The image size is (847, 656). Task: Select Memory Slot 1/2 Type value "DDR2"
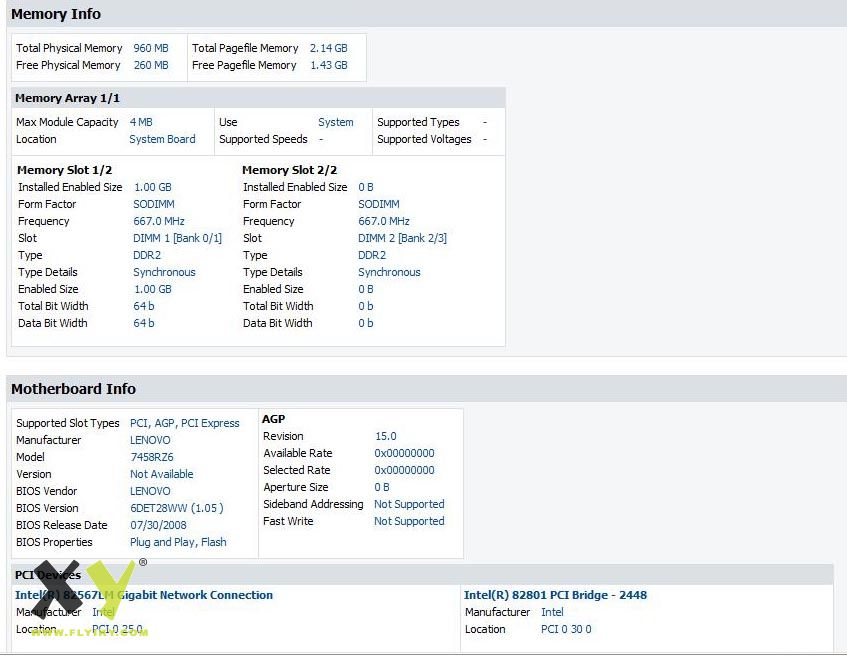click(x=147, y=256)
